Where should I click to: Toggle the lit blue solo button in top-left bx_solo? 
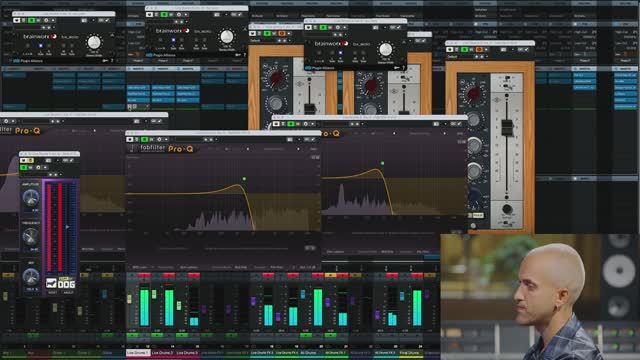click(x=40, y=46)
